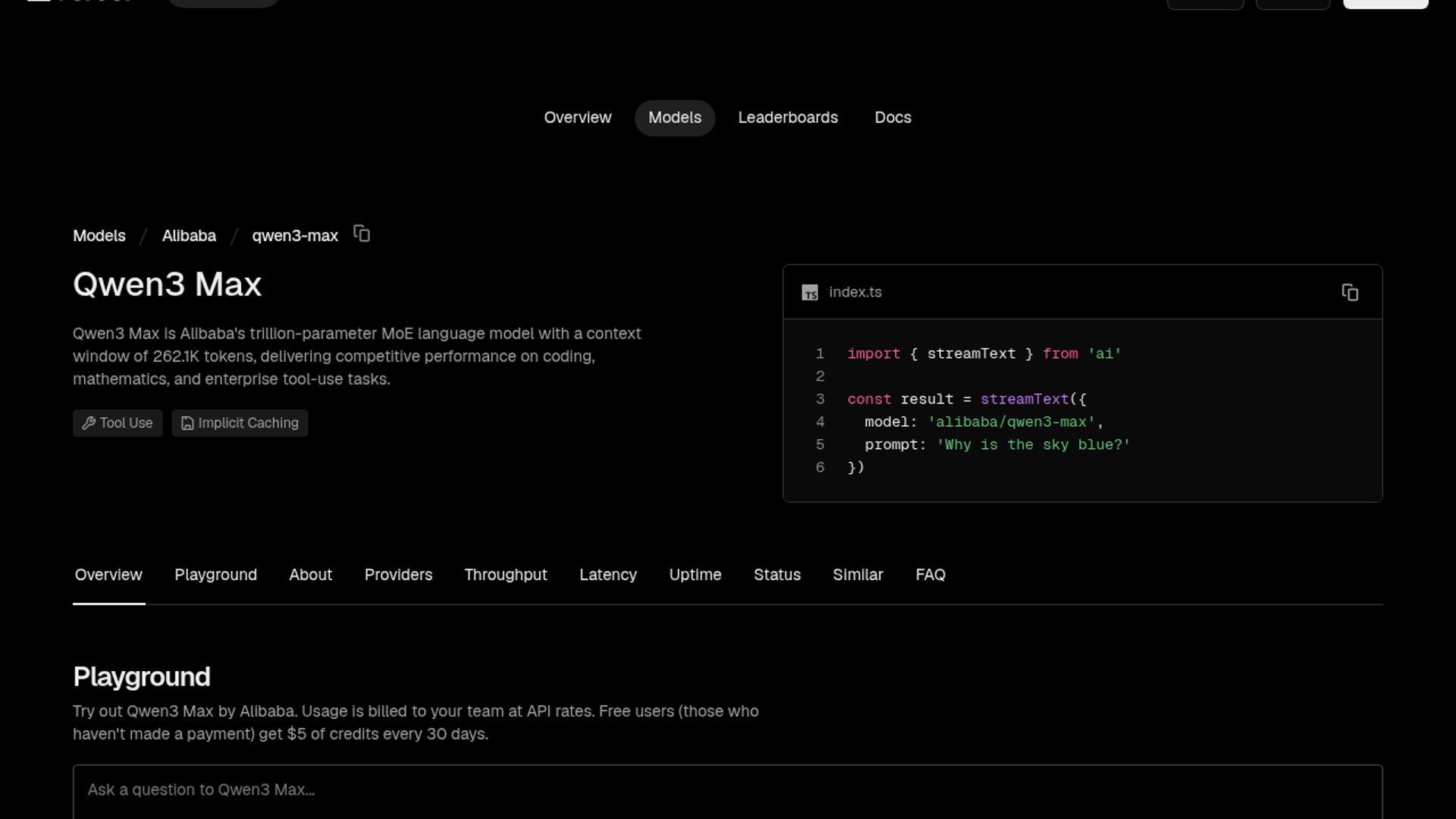Click the Playground section heading
Screen dimensions: 1456x819
142,676
